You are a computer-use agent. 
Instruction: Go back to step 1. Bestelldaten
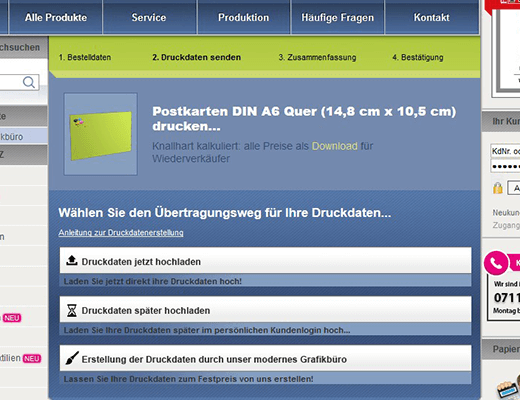(85, 57)
